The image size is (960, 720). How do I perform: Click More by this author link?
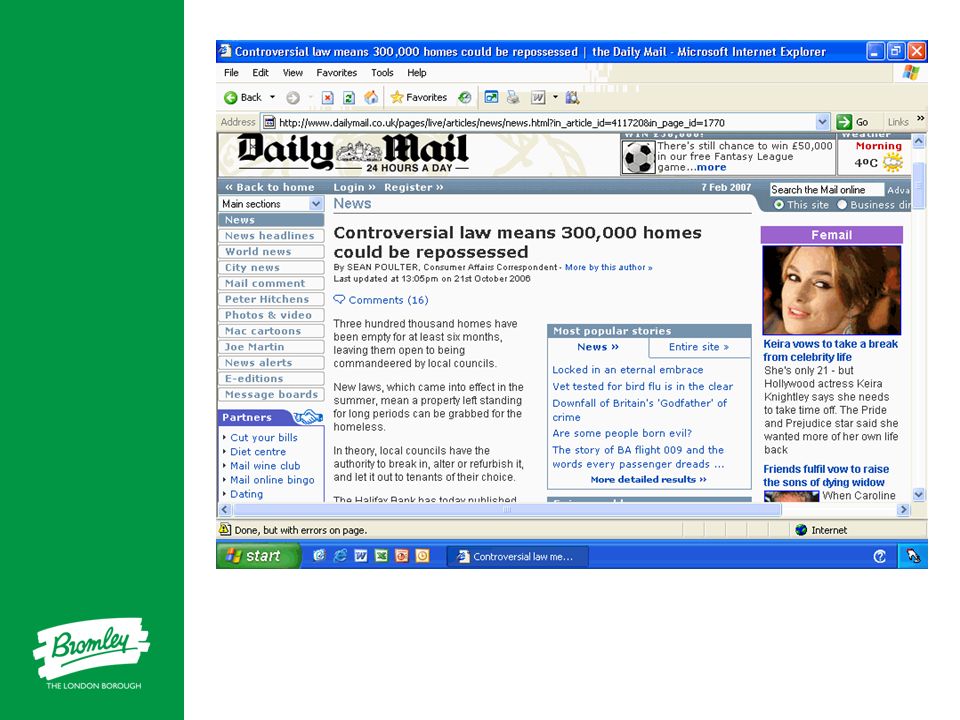pos(609,268)
